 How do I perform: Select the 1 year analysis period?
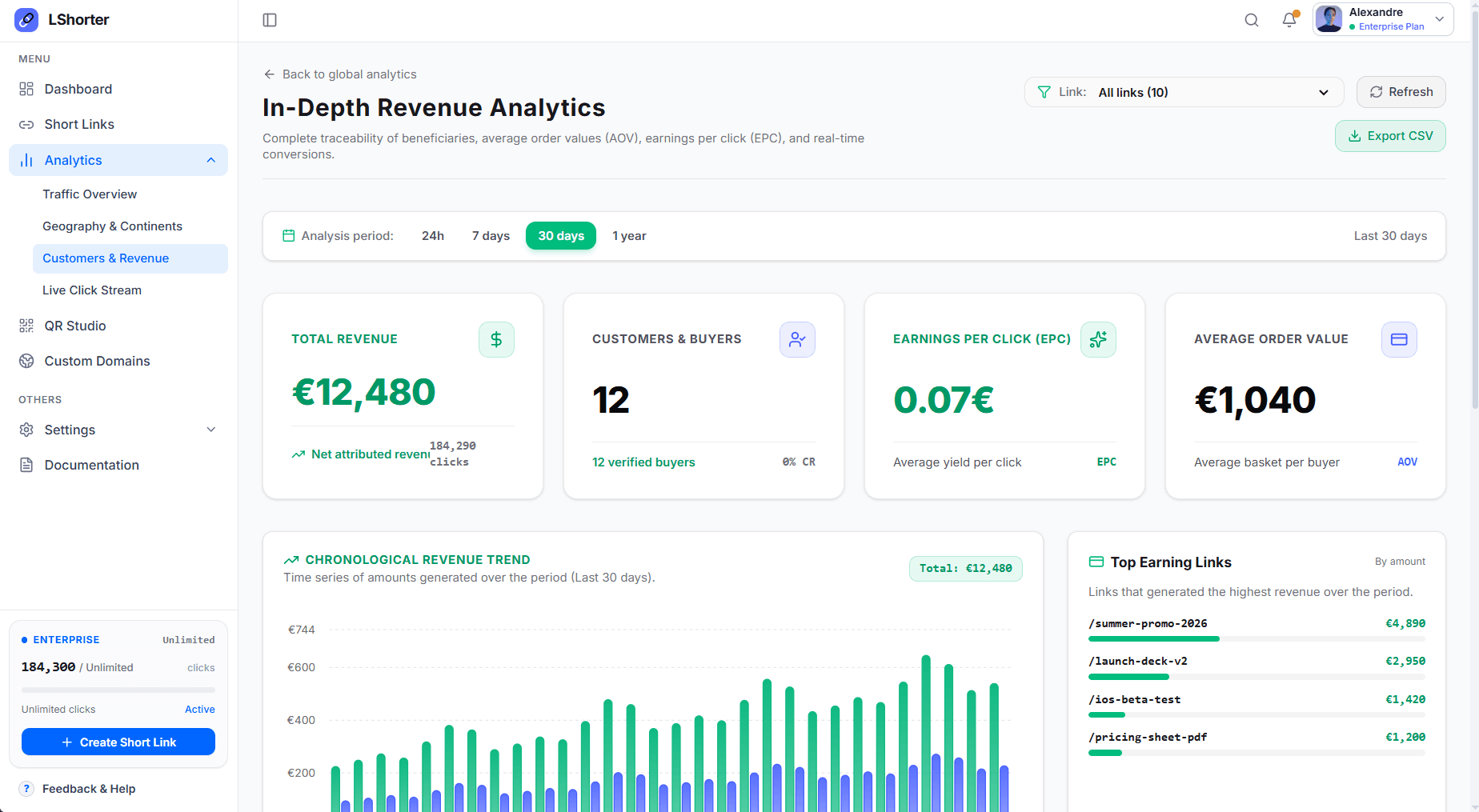click(x=629, y=236)
